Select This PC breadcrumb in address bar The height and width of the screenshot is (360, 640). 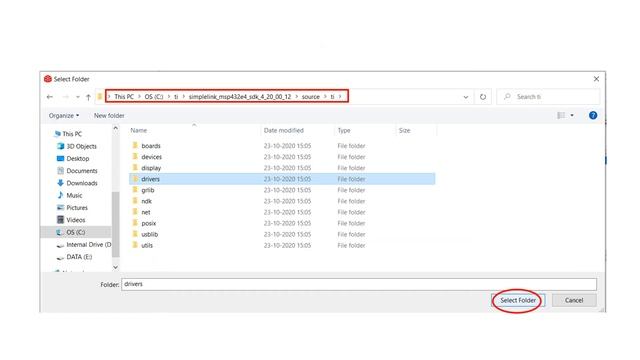[x=124, y=97]
